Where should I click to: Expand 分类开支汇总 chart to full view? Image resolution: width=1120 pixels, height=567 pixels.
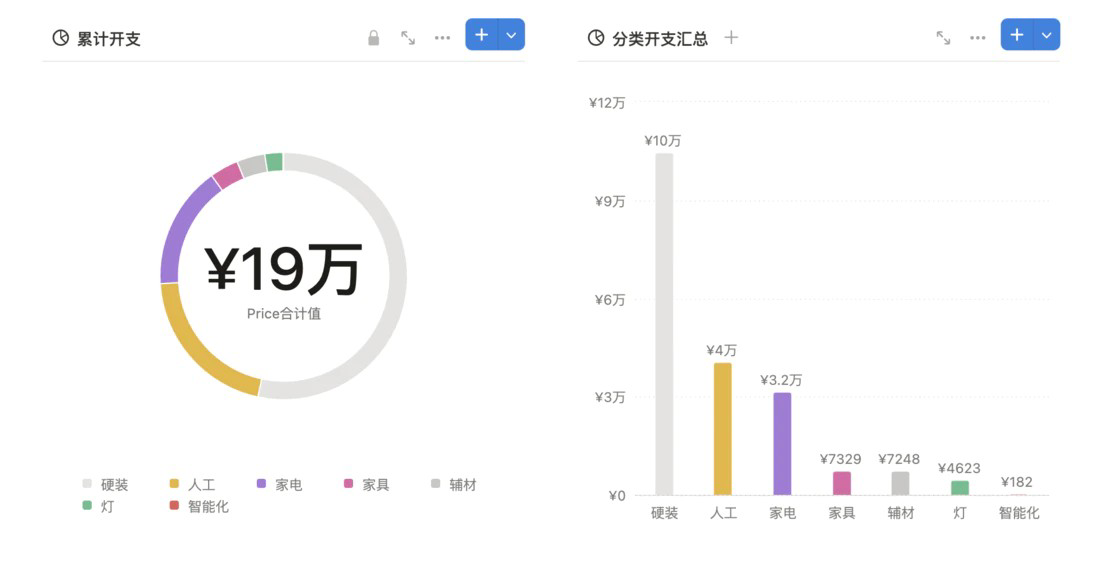(x=943, y=38)
